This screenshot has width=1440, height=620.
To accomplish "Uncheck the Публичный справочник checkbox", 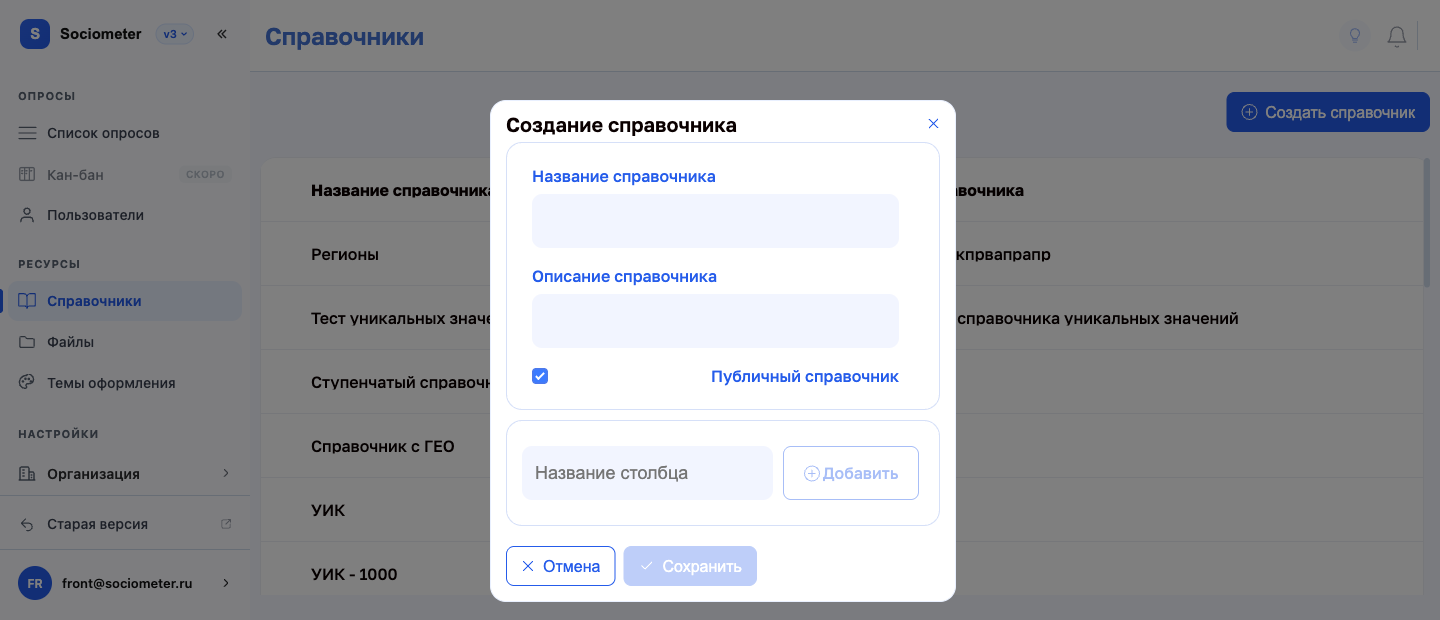I will [x=540, y=376].
